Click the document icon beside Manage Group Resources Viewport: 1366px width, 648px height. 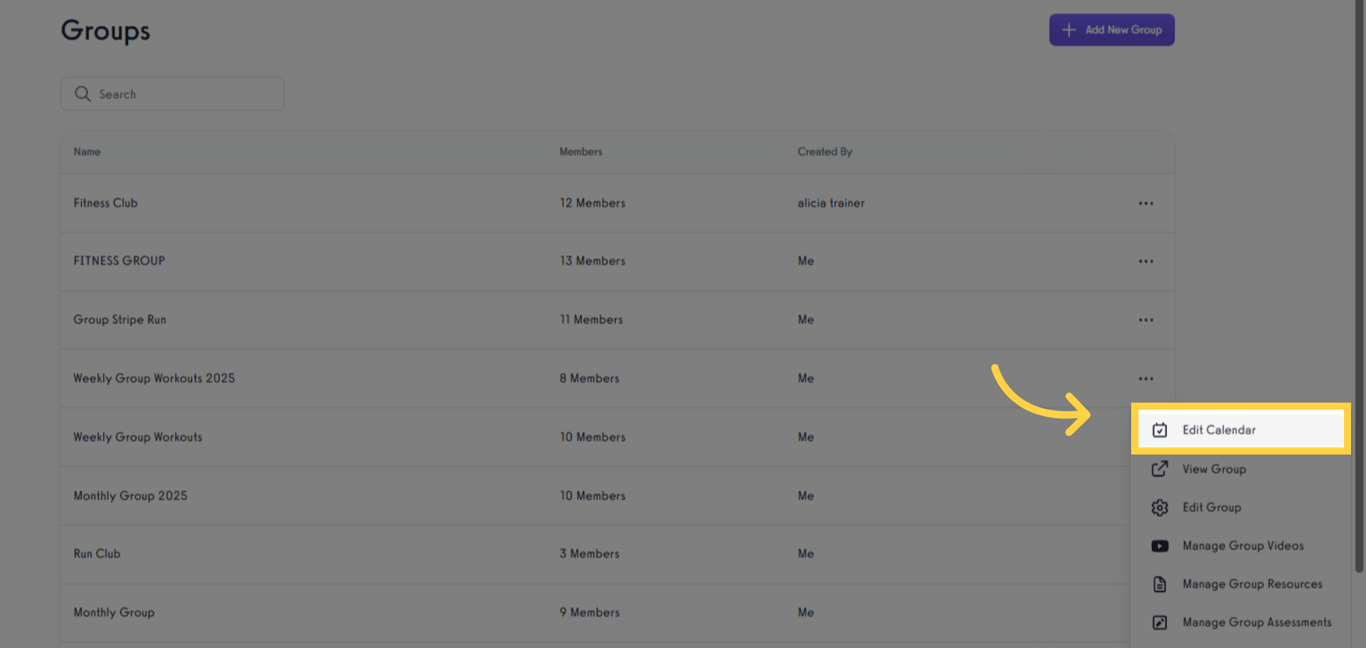pos(1159,584)
